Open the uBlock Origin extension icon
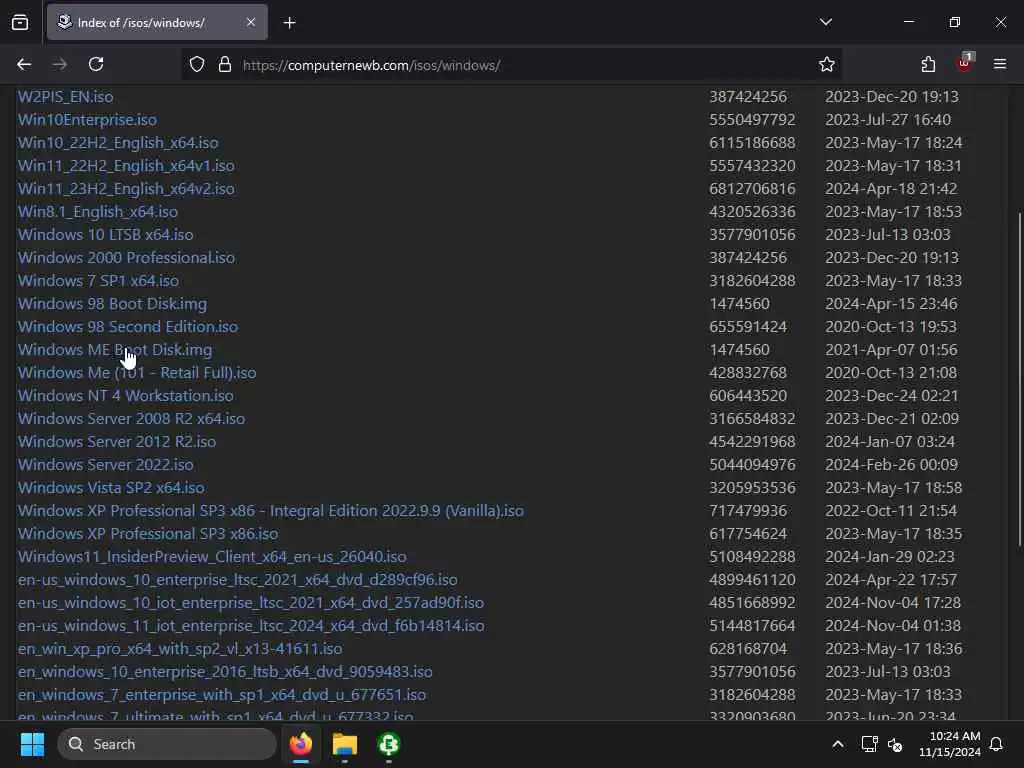Image resolution: width=1024 pixels, height=768 pixels. click(964, 63)
